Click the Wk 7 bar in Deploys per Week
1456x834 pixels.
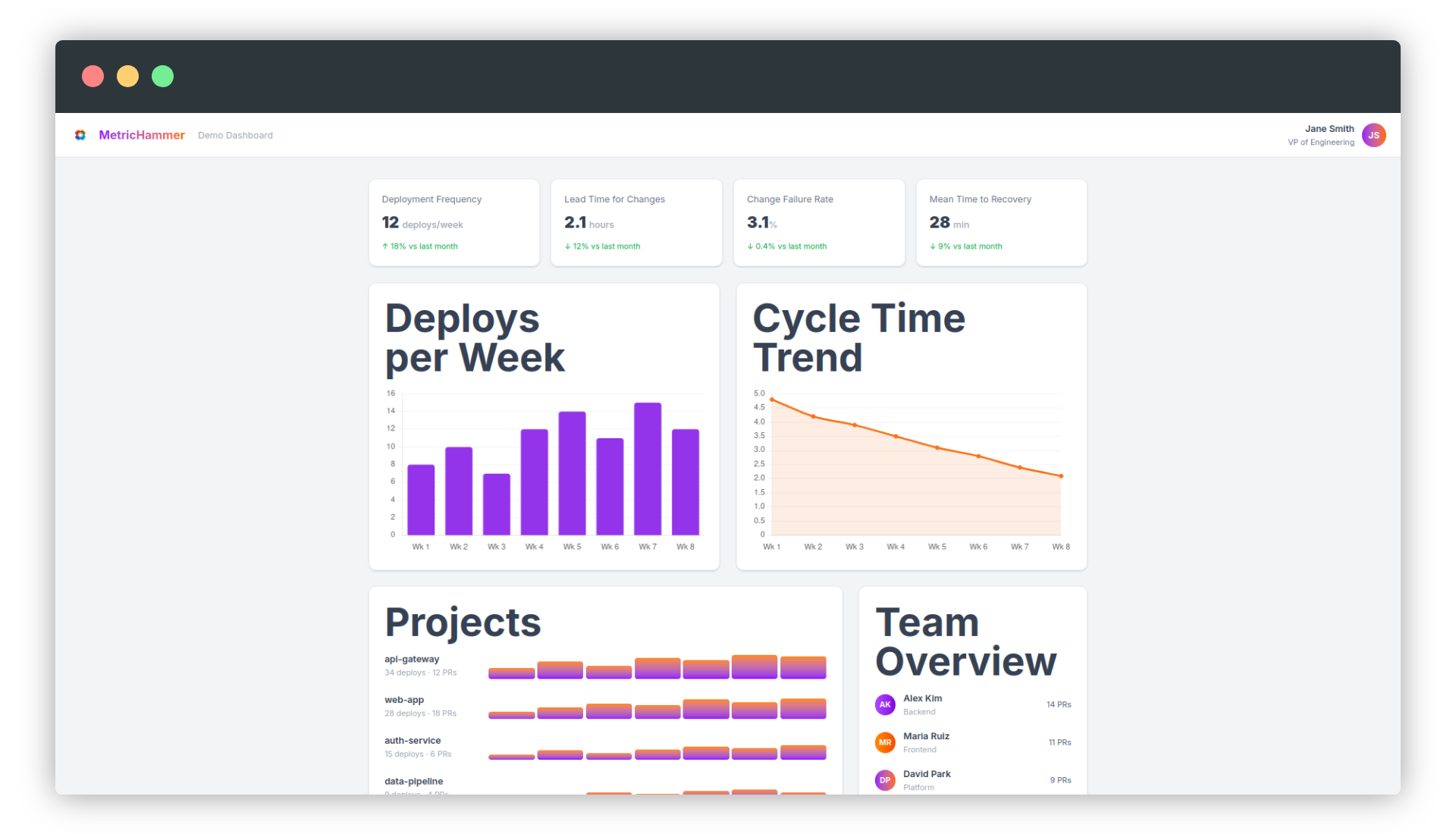(x=647, y=469)
